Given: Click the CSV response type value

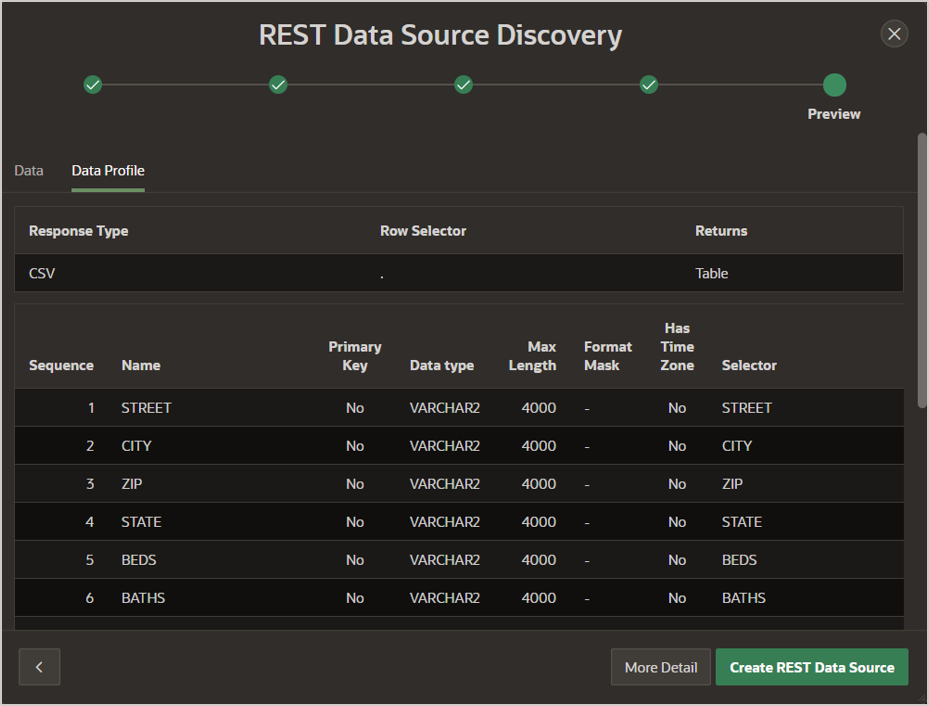Looking at the screenshot, I should tap(42, 273).
